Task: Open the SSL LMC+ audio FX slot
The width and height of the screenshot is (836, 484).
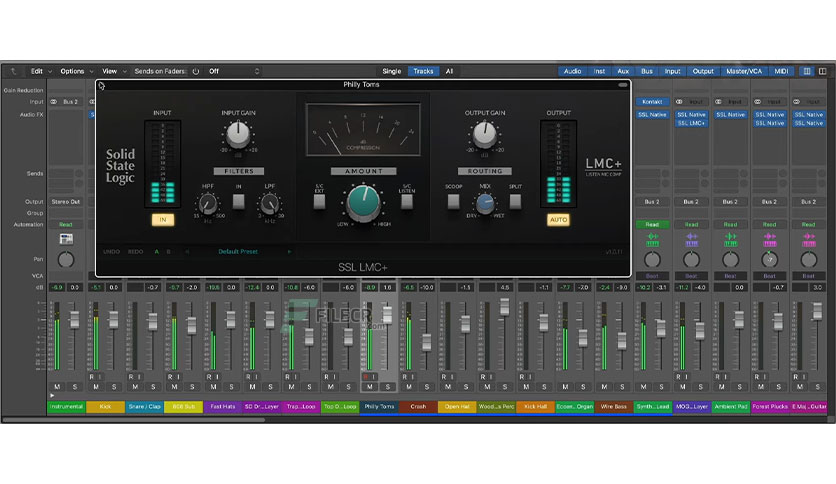Action: [x=691, y=123]
